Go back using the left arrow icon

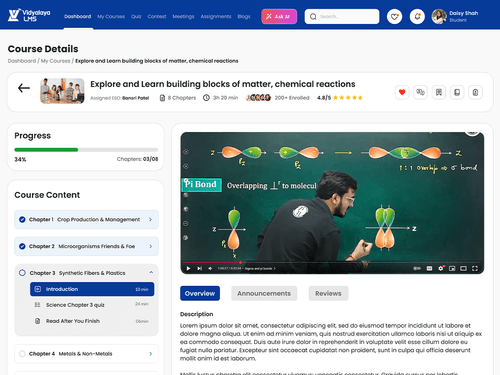click(x=24, y=88)
